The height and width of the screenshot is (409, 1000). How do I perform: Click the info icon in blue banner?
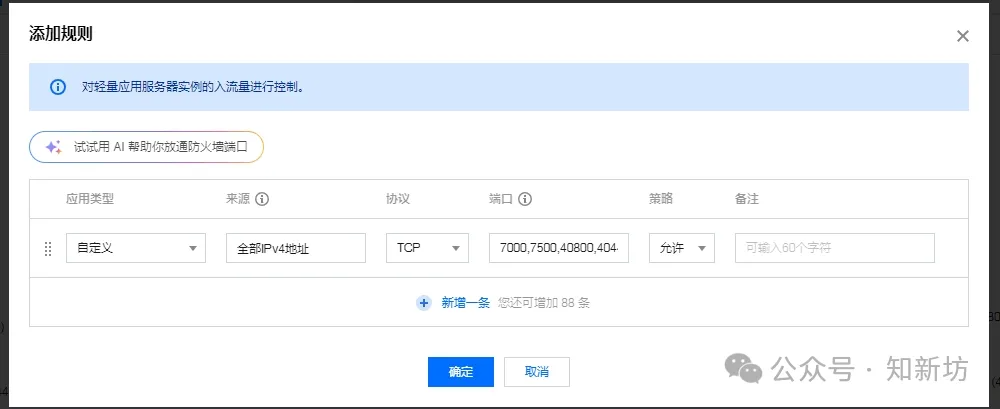click(x=58, y=87)
